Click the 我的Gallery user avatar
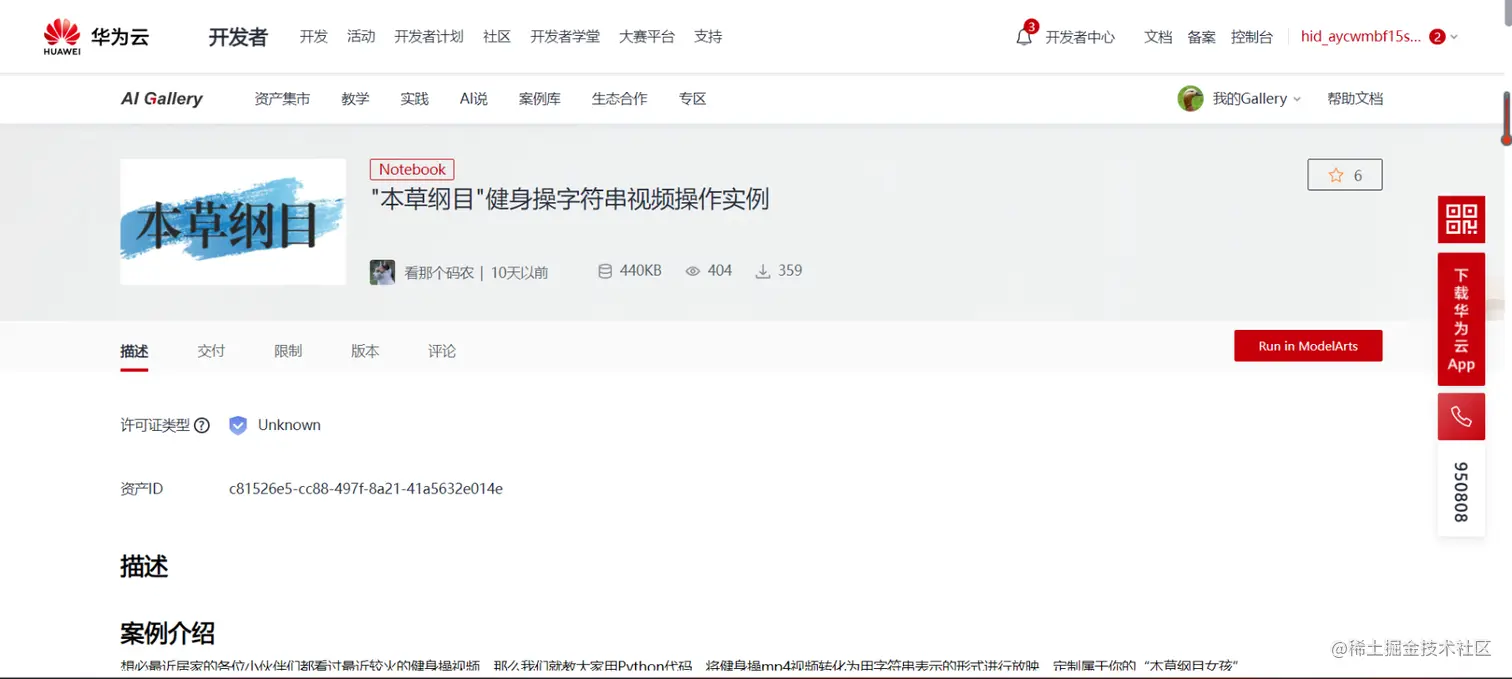The height and width of the screenshot is (679, 1512). point(1190,98)
